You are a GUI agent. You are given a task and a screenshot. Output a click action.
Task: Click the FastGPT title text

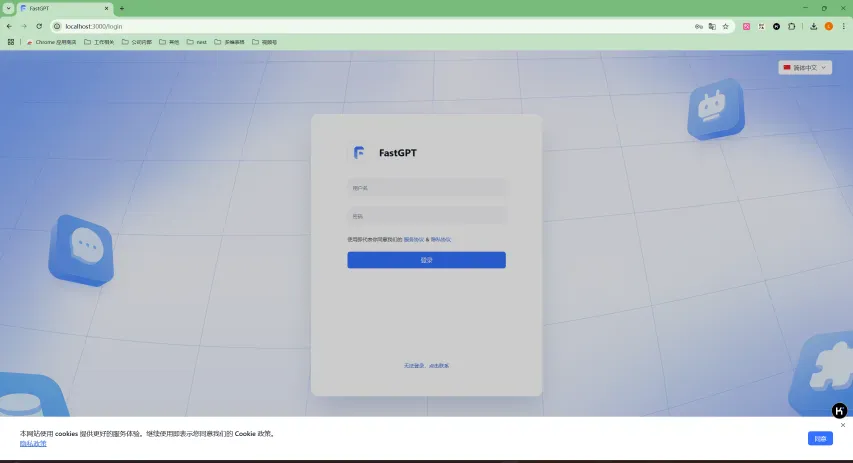398,153
